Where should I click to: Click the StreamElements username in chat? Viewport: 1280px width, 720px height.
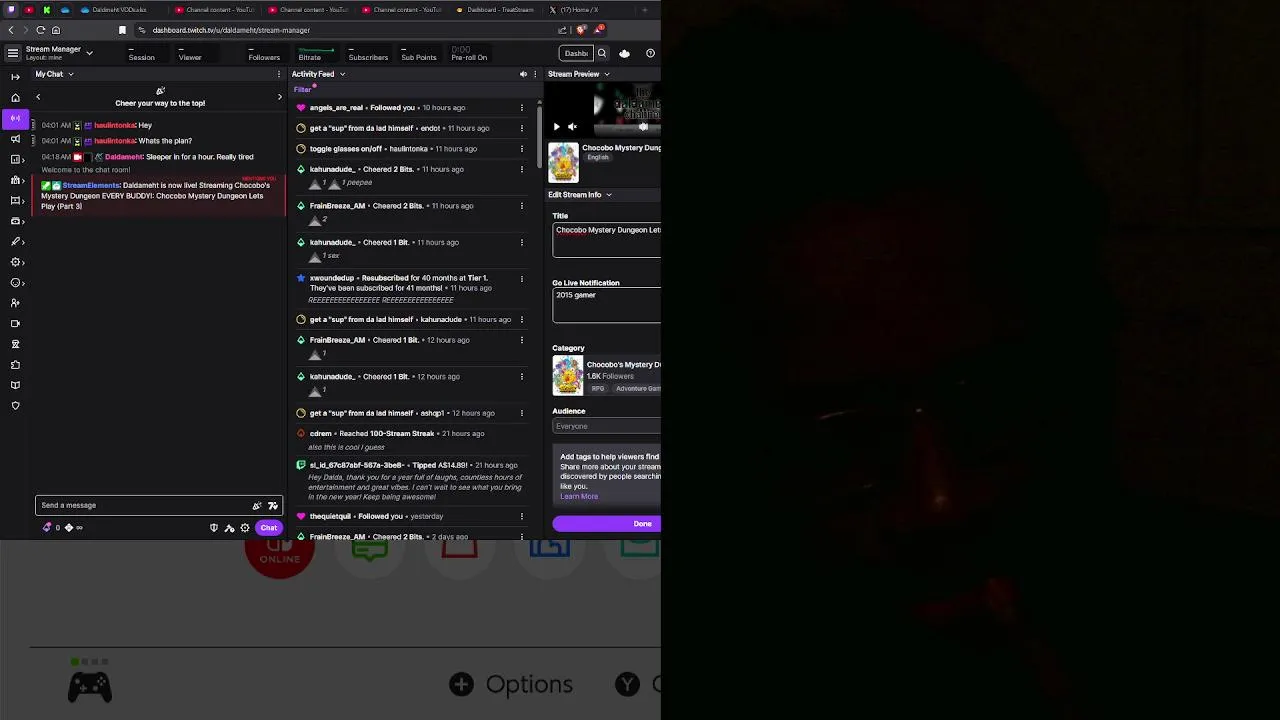tap(91, 185)
